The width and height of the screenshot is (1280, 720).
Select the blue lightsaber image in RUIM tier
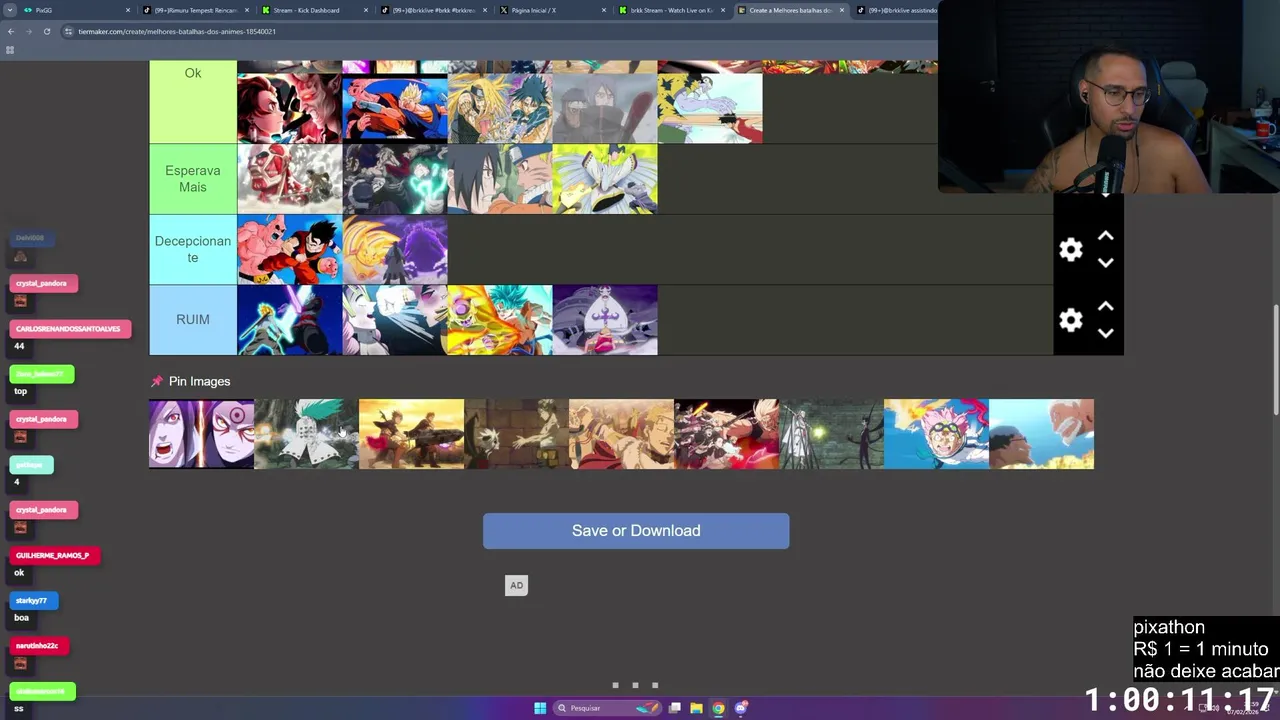coord(290,320)
